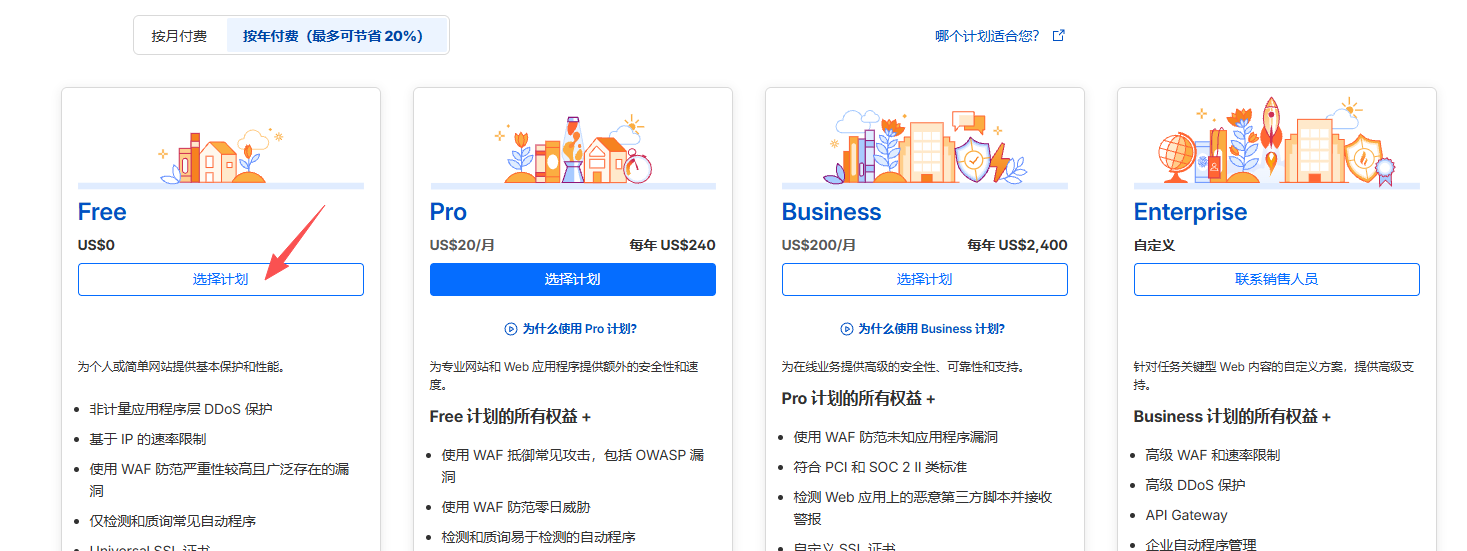Click play icon beside 为什么使用 Pro 计划
Viewport: 1467px width, 551px height.
click(x=511, y=329)
